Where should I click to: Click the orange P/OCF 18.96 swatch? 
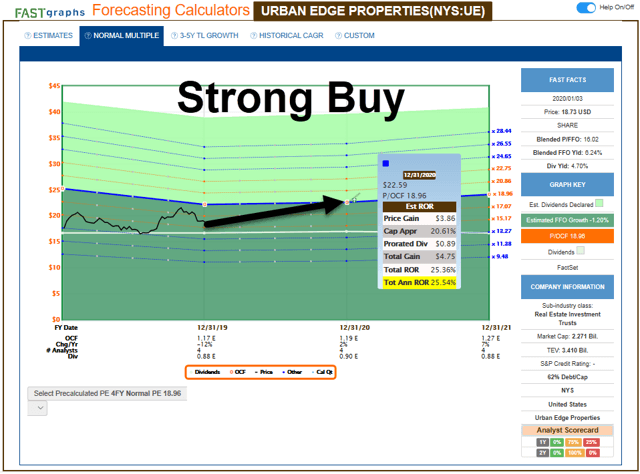click(567, 236)
